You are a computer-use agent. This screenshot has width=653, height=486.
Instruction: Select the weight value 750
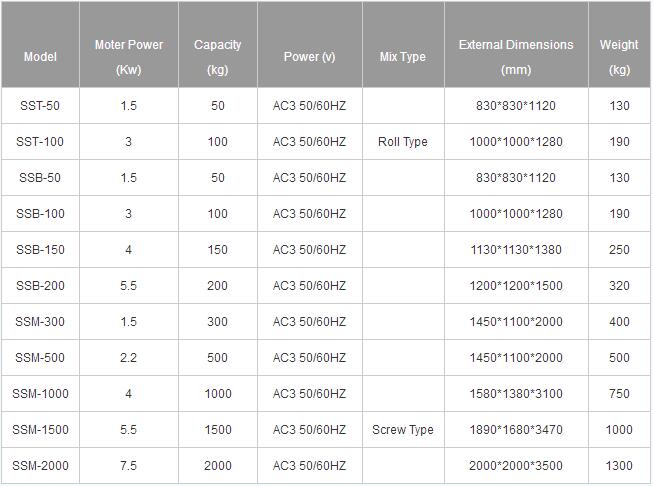[x=619, y=394]
